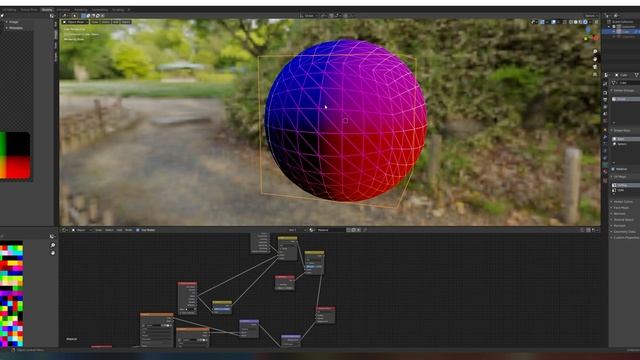Expand the Metadata panel
This screenshot has height=360, width=640.
[16, 28]
